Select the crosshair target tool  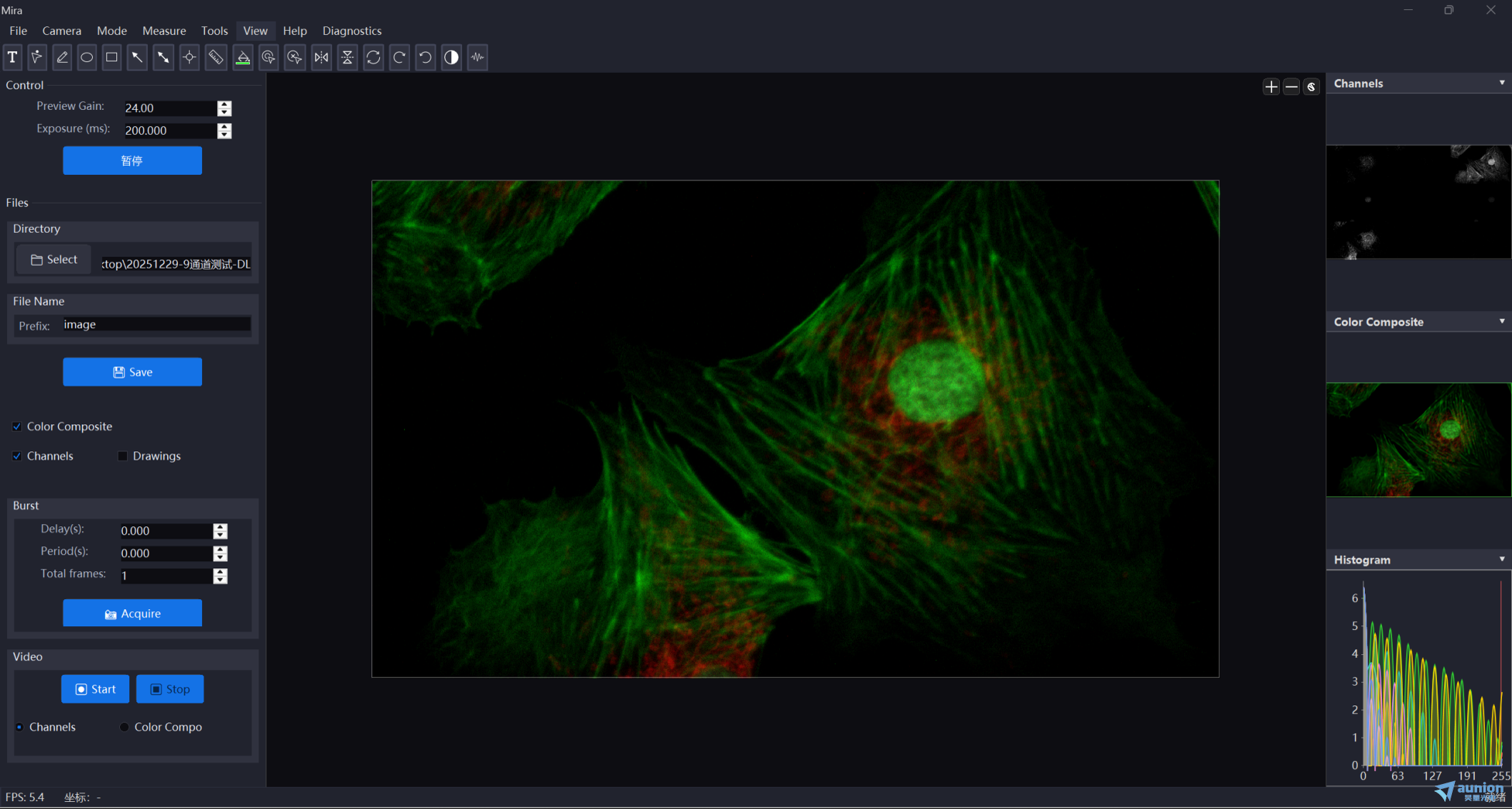pyautogui.click(x=189, y=57)
